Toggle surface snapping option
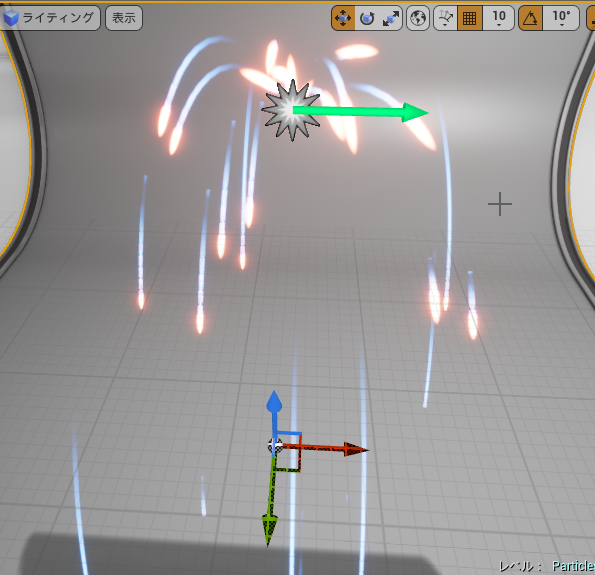Screen dimensions: 595x575 [445, 18]
